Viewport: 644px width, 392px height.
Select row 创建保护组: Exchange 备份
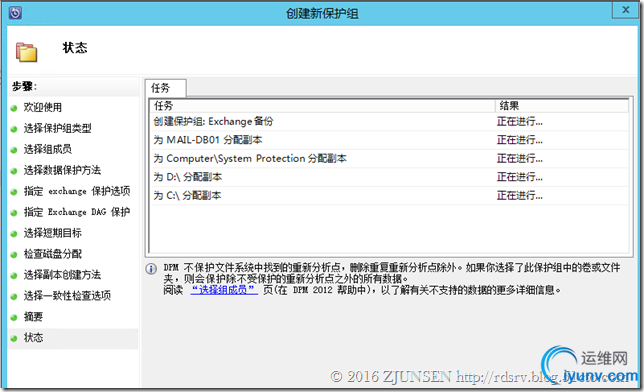pos(389,122)
